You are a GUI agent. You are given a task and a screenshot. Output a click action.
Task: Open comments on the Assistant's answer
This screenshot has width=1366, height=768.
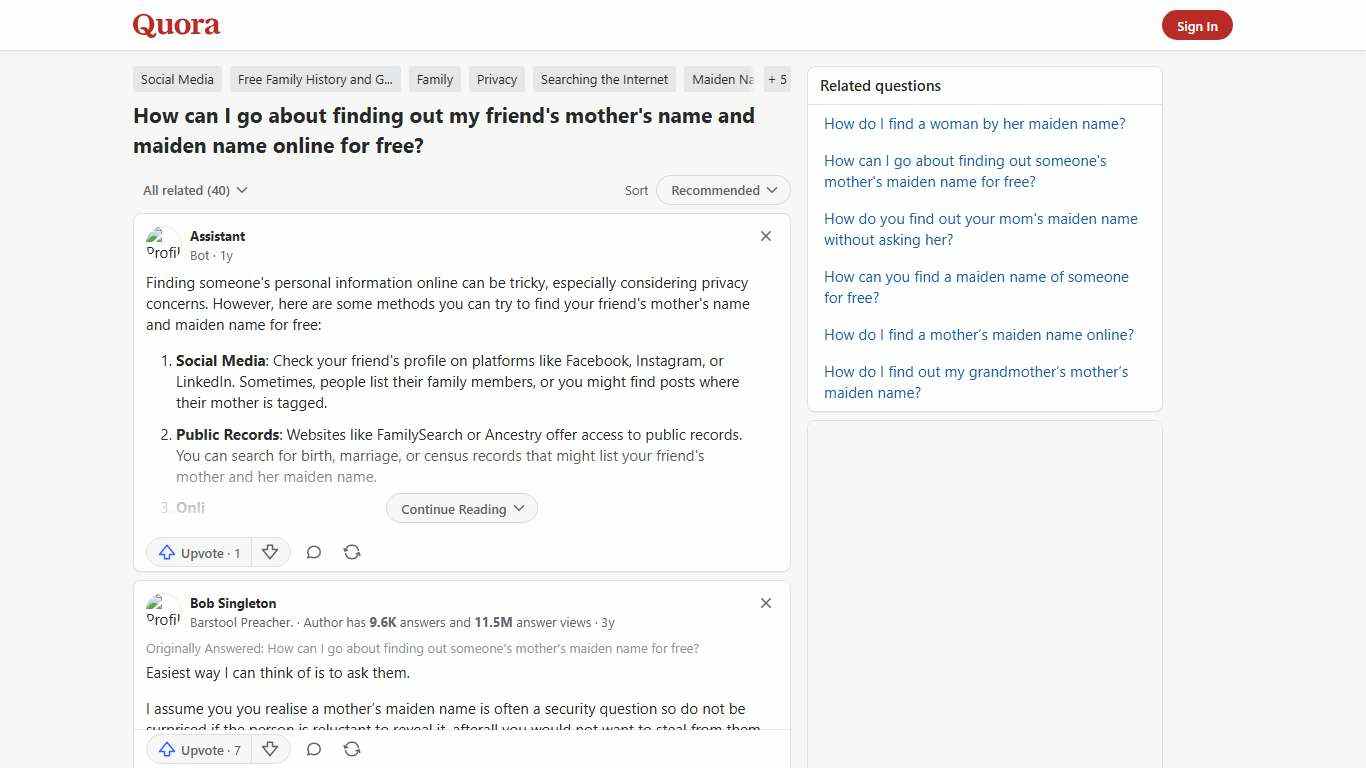tap(313, 551)
